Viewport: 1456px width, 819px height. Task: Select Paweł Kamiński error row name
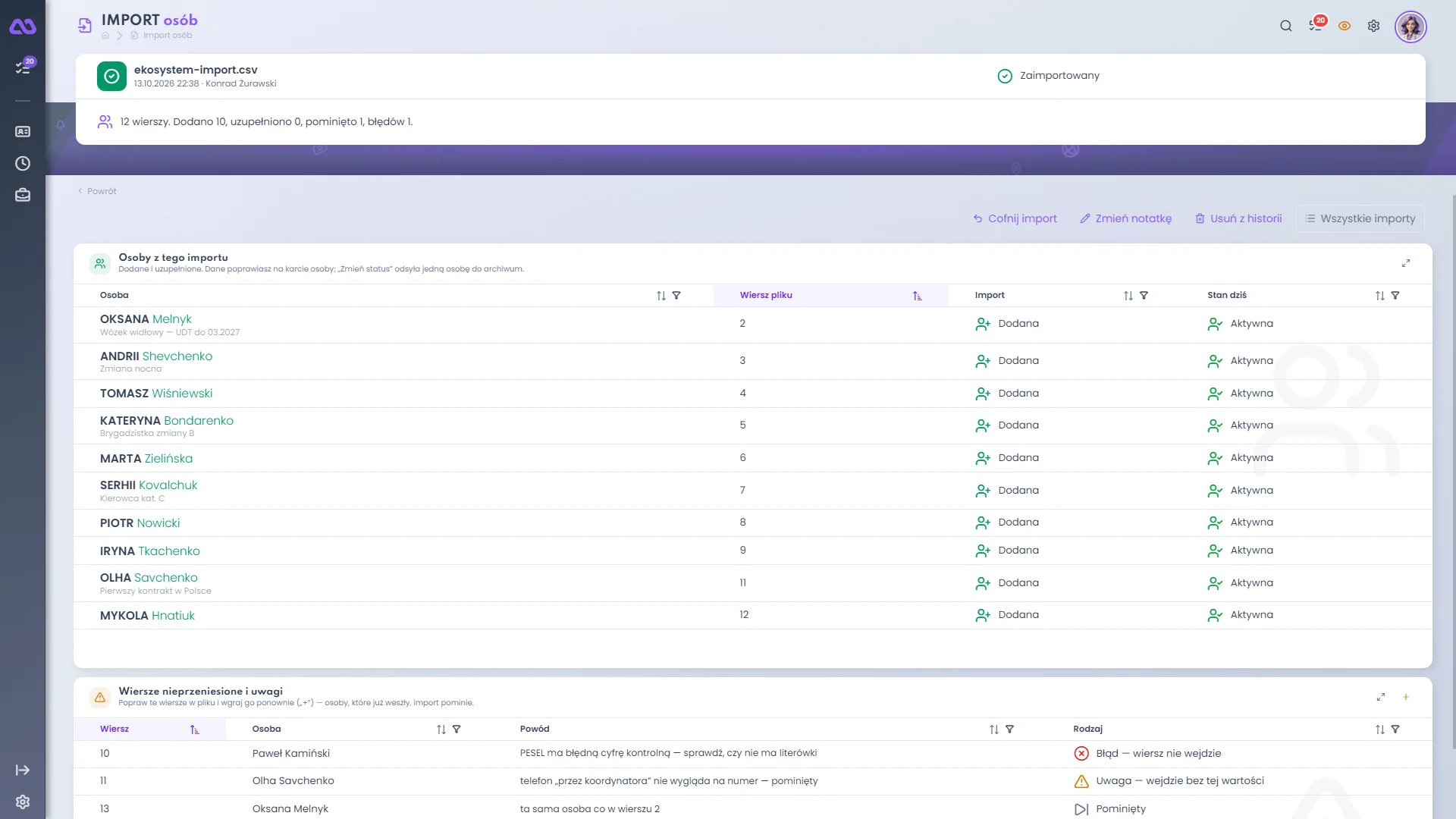click(291, 754)
